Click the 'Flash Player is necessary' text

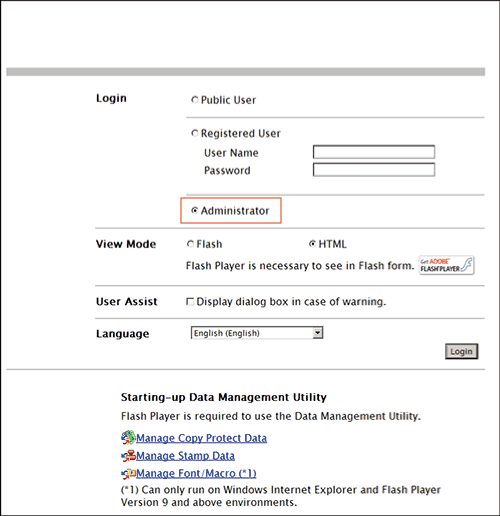coord(300,266)
